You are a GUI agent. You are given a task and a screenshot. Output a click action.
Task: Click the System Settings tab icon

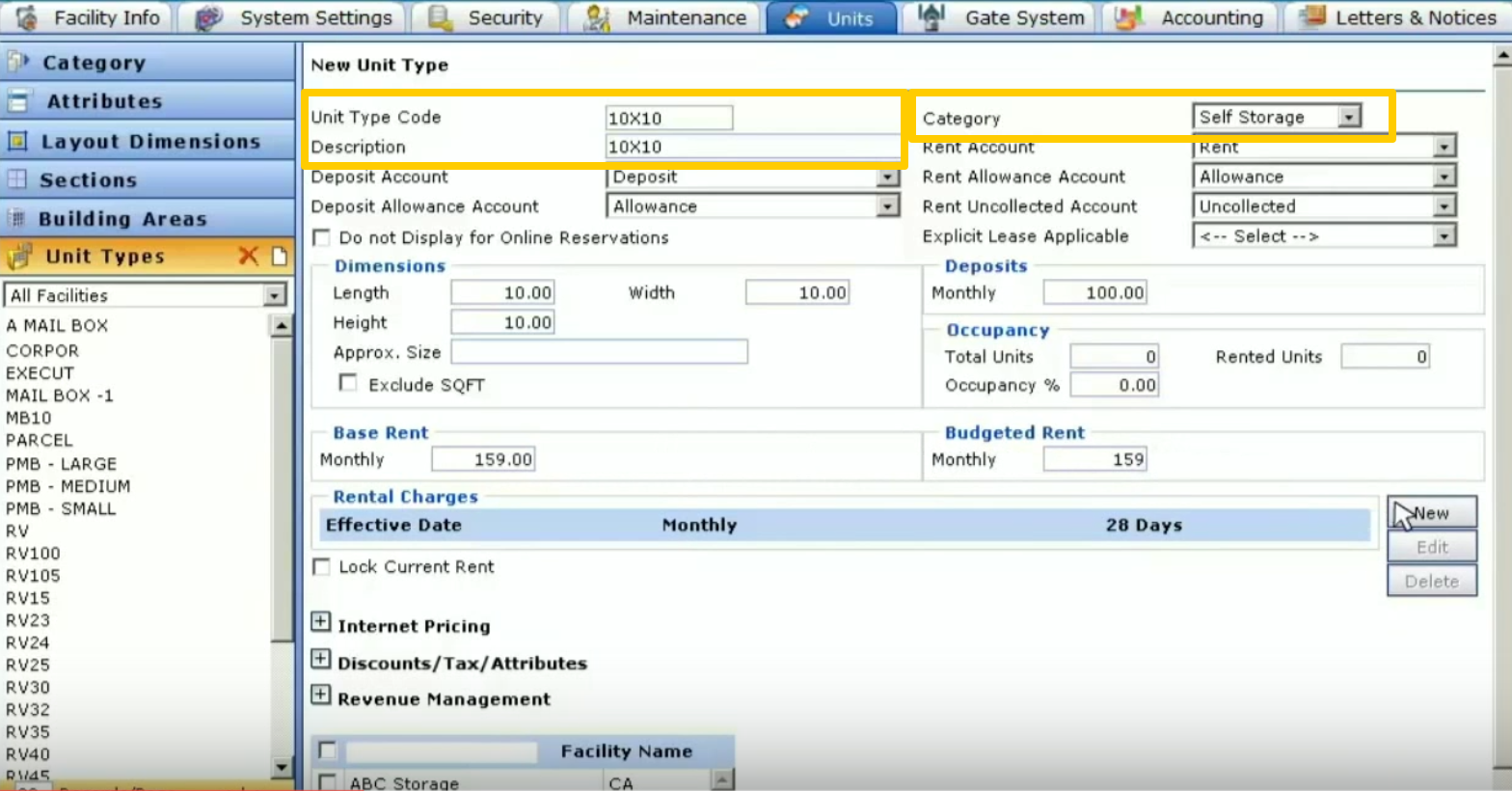pyautogui.click(x=208, y=17)
